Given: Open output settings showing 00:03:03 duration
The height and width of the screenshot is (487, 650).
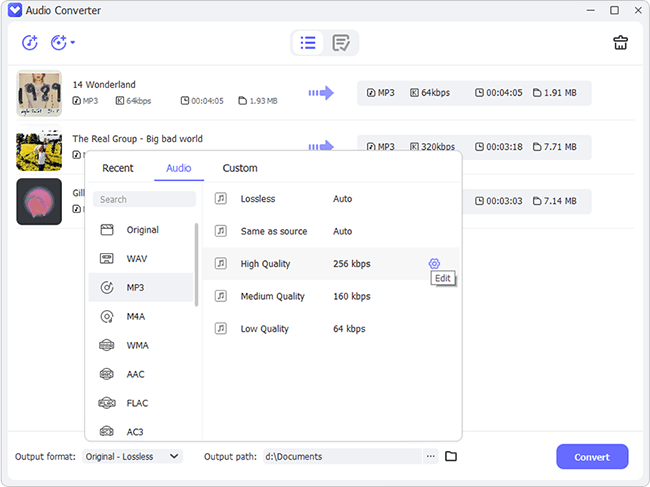Looking at the screenshot, I should point(526,201).
